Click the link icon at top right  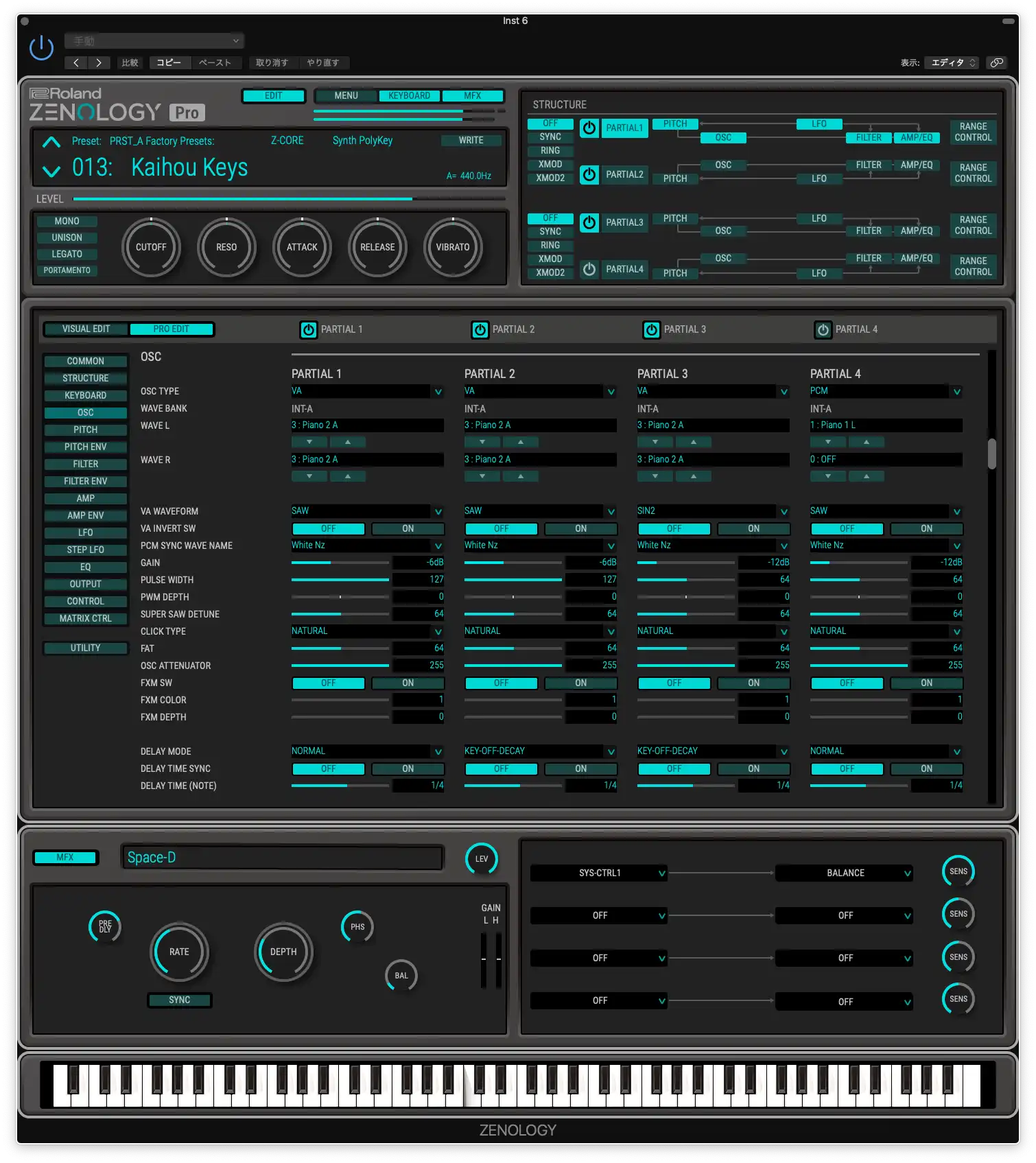[x=996, y=62]
